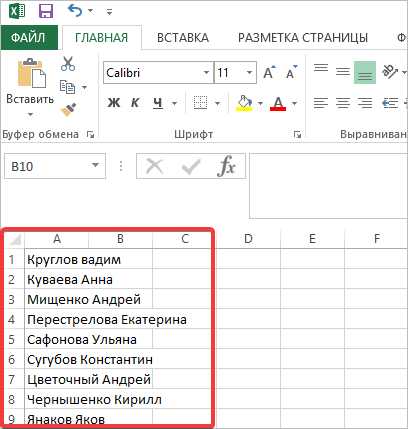
Task: Align text to middle of cell
Action: pos(343,72)
